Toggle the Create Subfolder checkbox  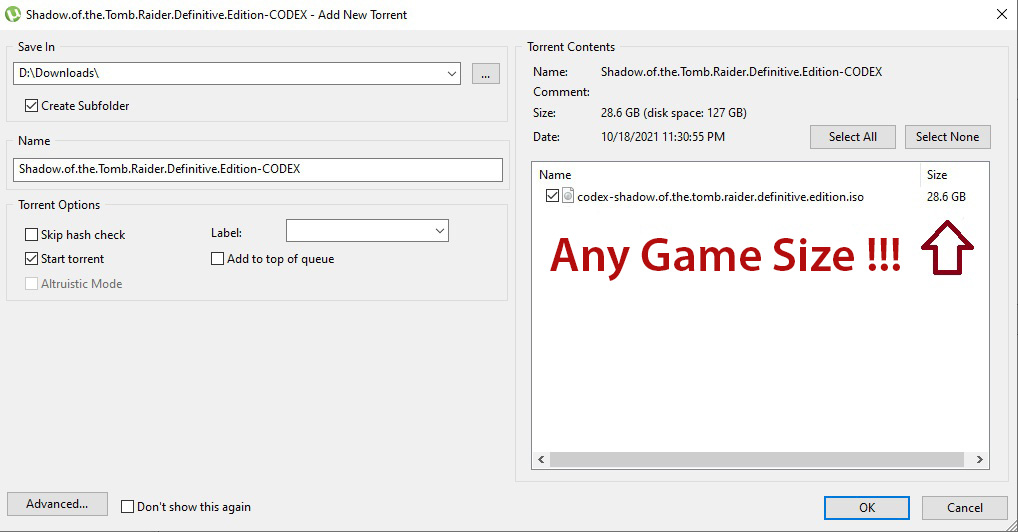tap(31, 105)
